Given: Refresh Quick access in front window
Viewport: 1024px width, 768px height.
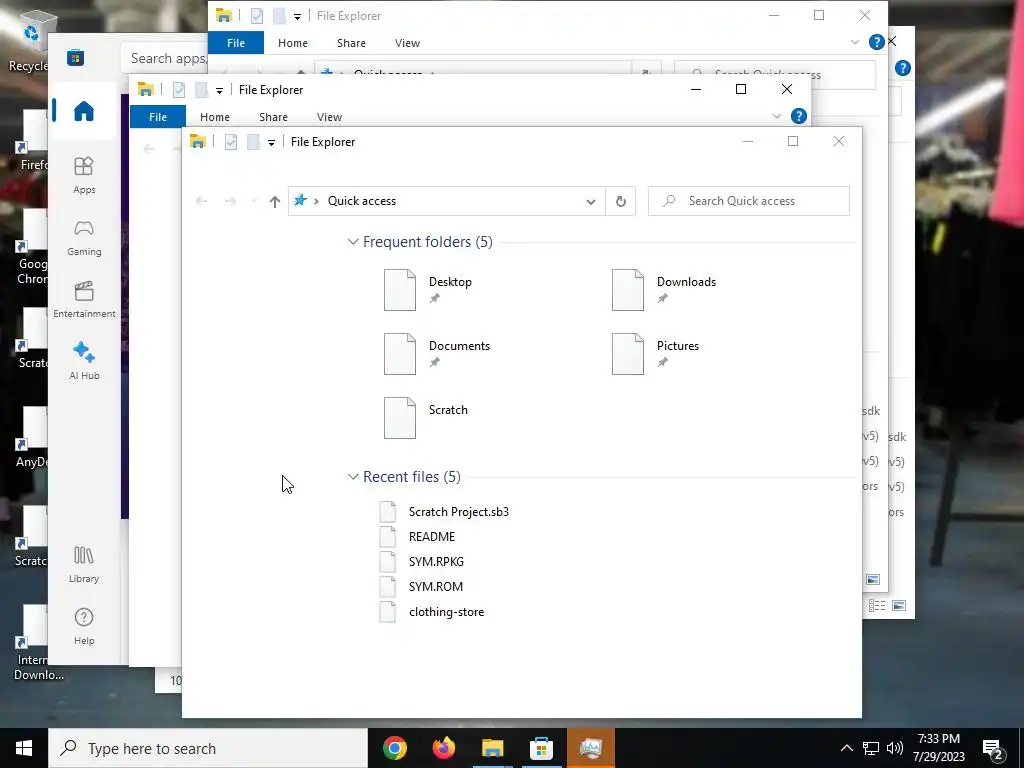Looking at the screenshot, I should (x=620, y=201).
